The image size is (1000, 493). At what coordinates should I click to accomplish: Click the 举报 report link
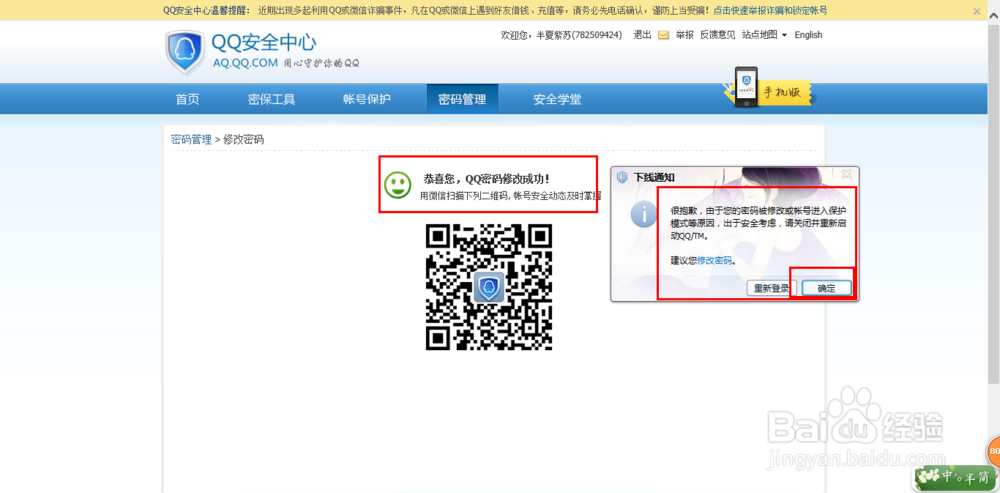pyautogui.click(x=685, y=35)
